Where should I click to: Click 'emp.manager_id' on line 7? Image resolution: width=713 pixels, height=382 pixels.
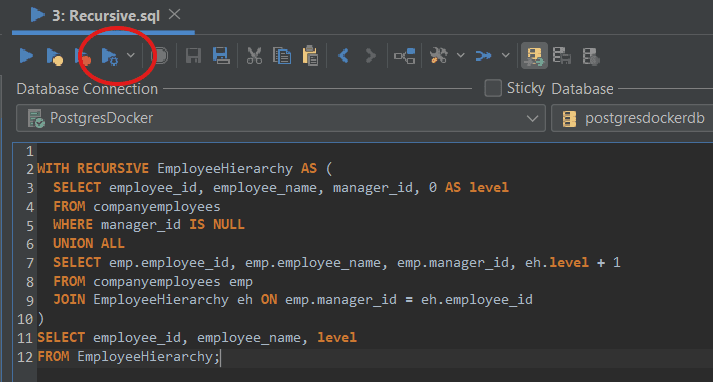[x=453, y=263]
